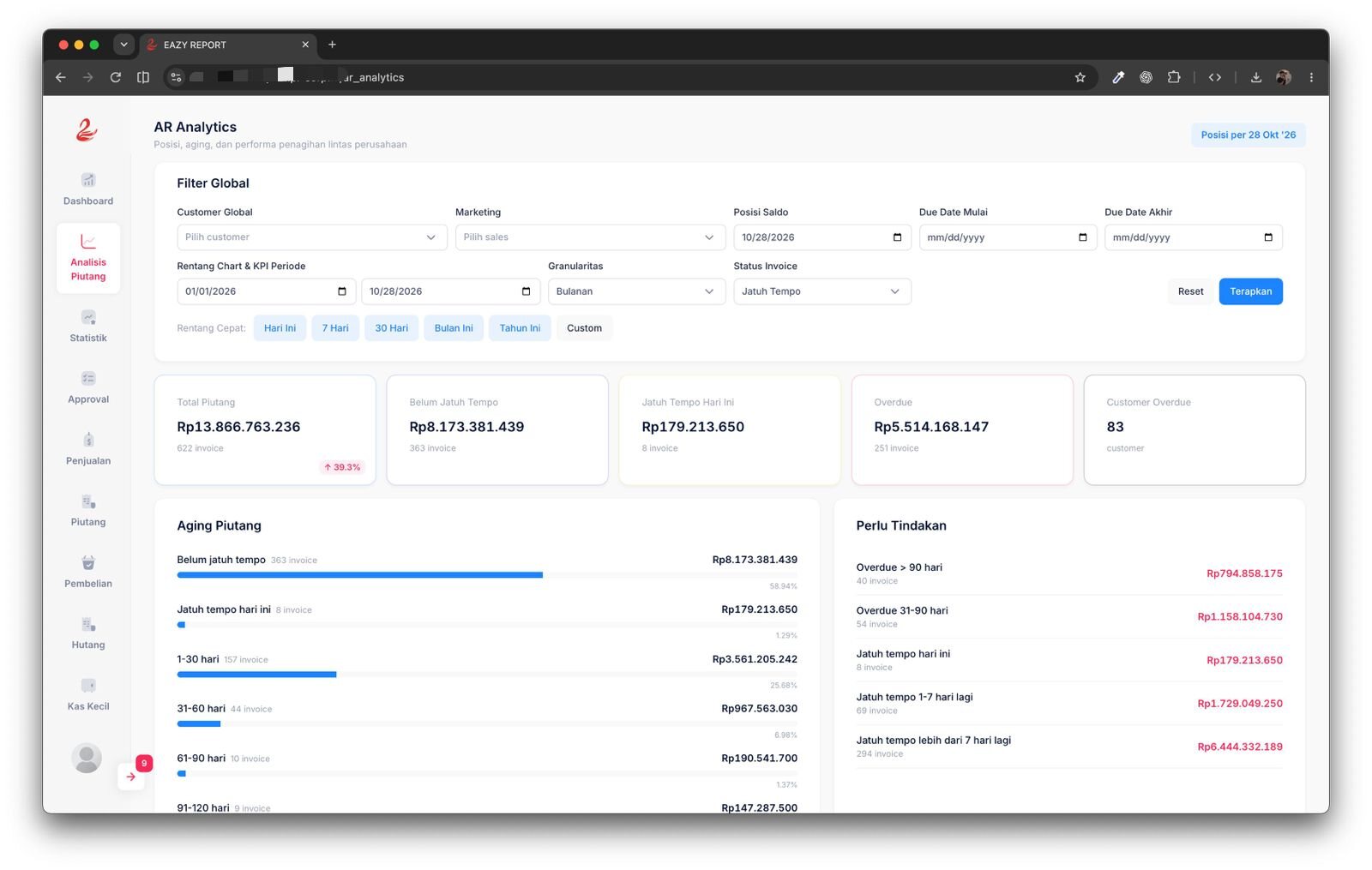
Task: Open Customer Global dropdown
Action: click(x=312, y=237)
